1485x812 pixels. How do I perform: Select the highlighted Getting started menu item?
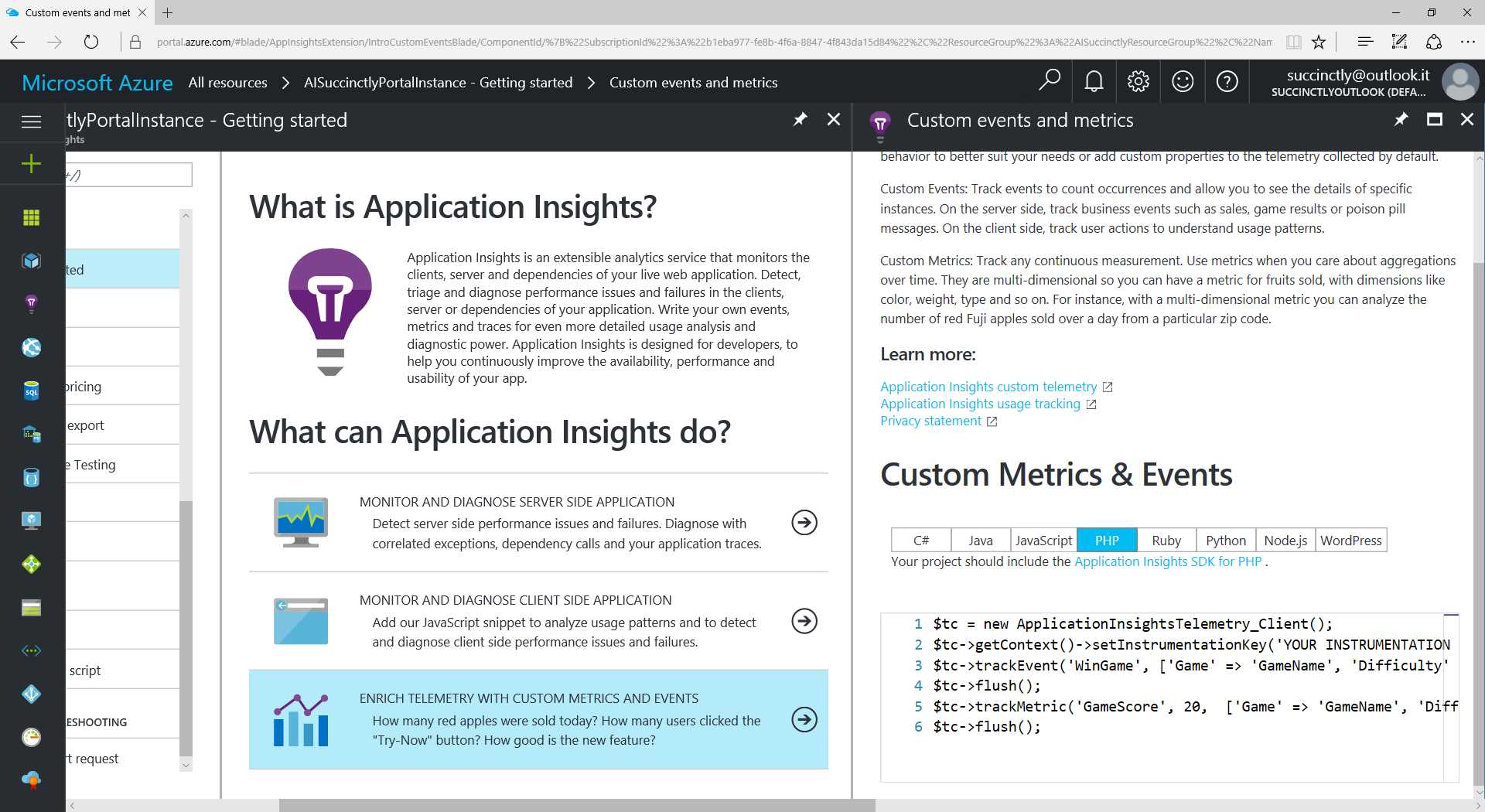click(122, 269)
